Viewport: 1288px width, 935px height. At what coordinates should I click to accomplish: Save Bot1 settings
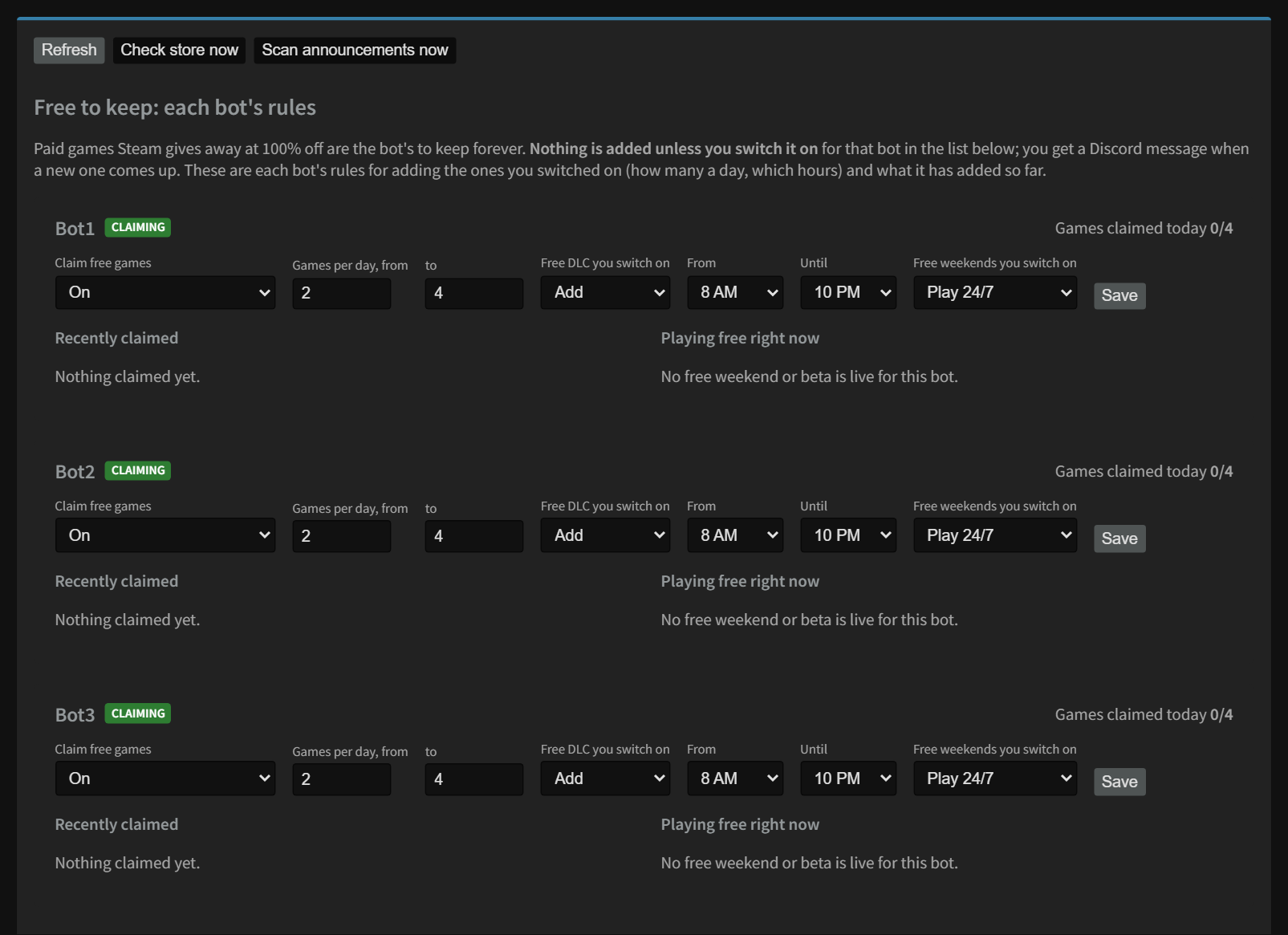[x=1119, y=295]
